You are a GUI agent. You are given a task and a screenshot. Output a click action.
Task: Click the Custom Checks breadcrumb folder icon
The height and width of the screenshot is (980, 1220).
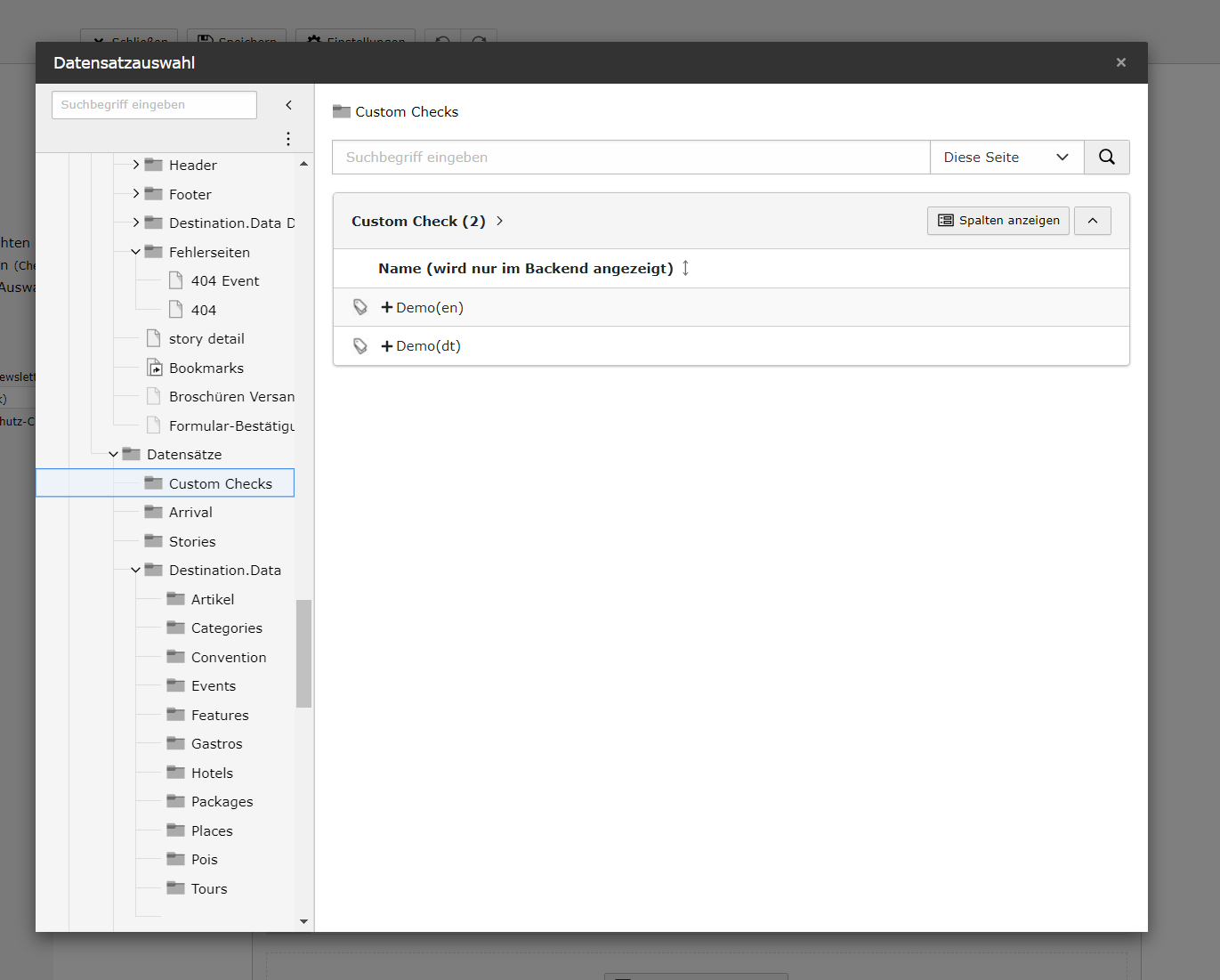[x=342, y=111]
